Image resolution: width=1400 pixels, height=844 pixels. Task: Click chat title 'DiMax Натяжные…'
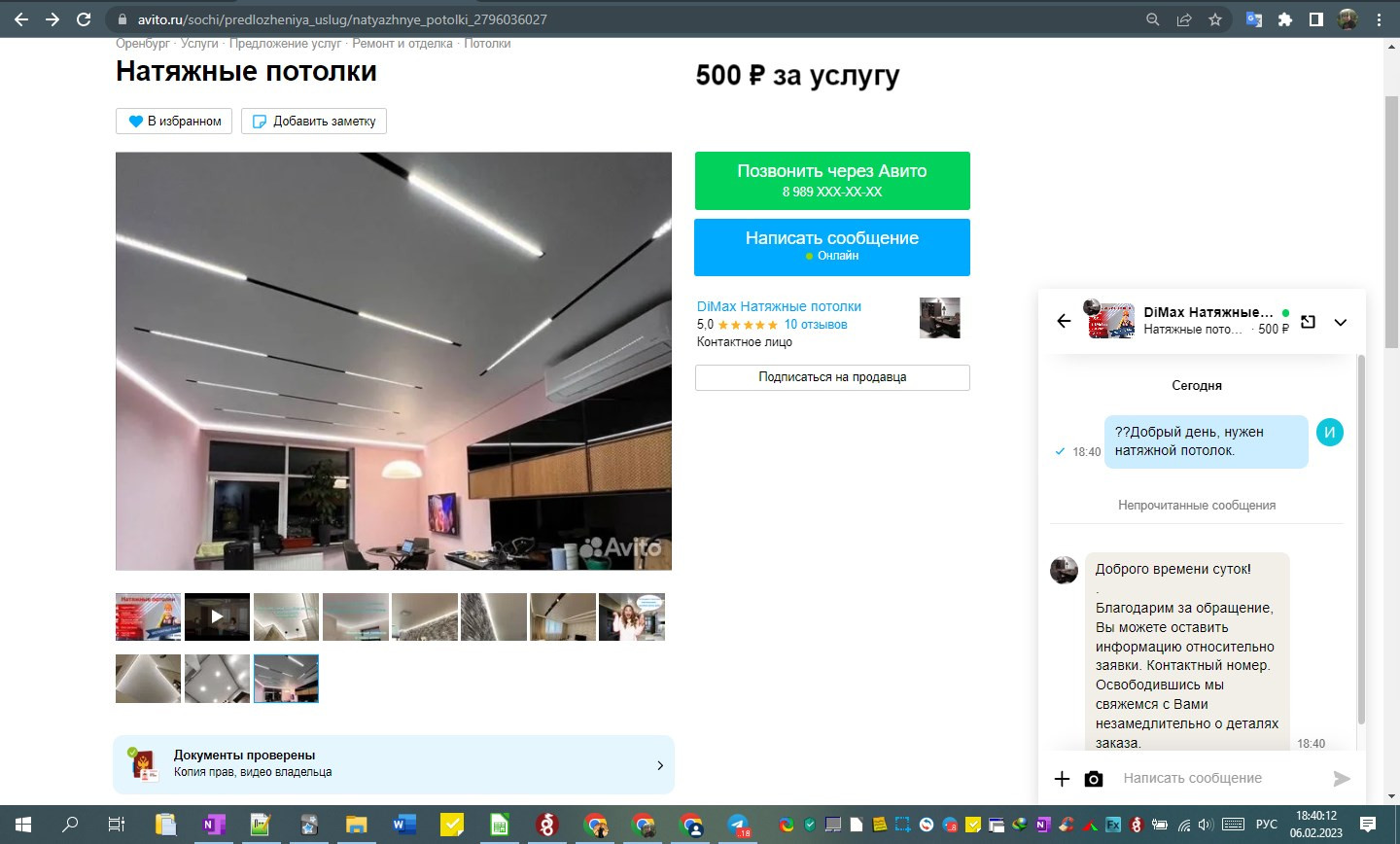pyautogui.click(x=1208, y=312)
